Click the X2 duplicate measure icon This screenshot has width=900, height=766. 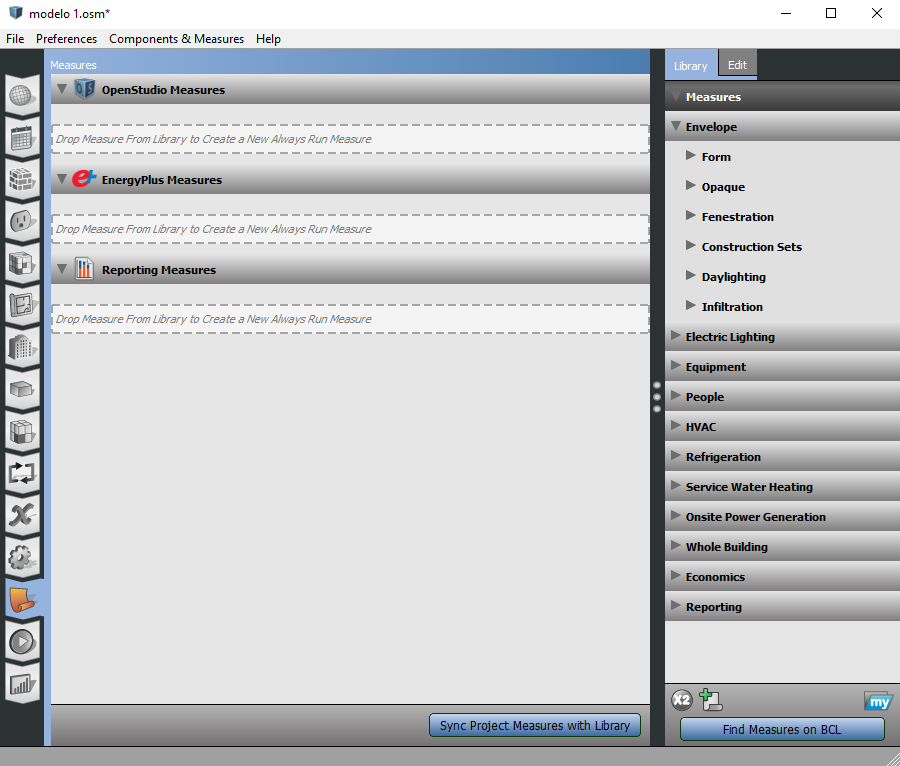coord(681,701)
